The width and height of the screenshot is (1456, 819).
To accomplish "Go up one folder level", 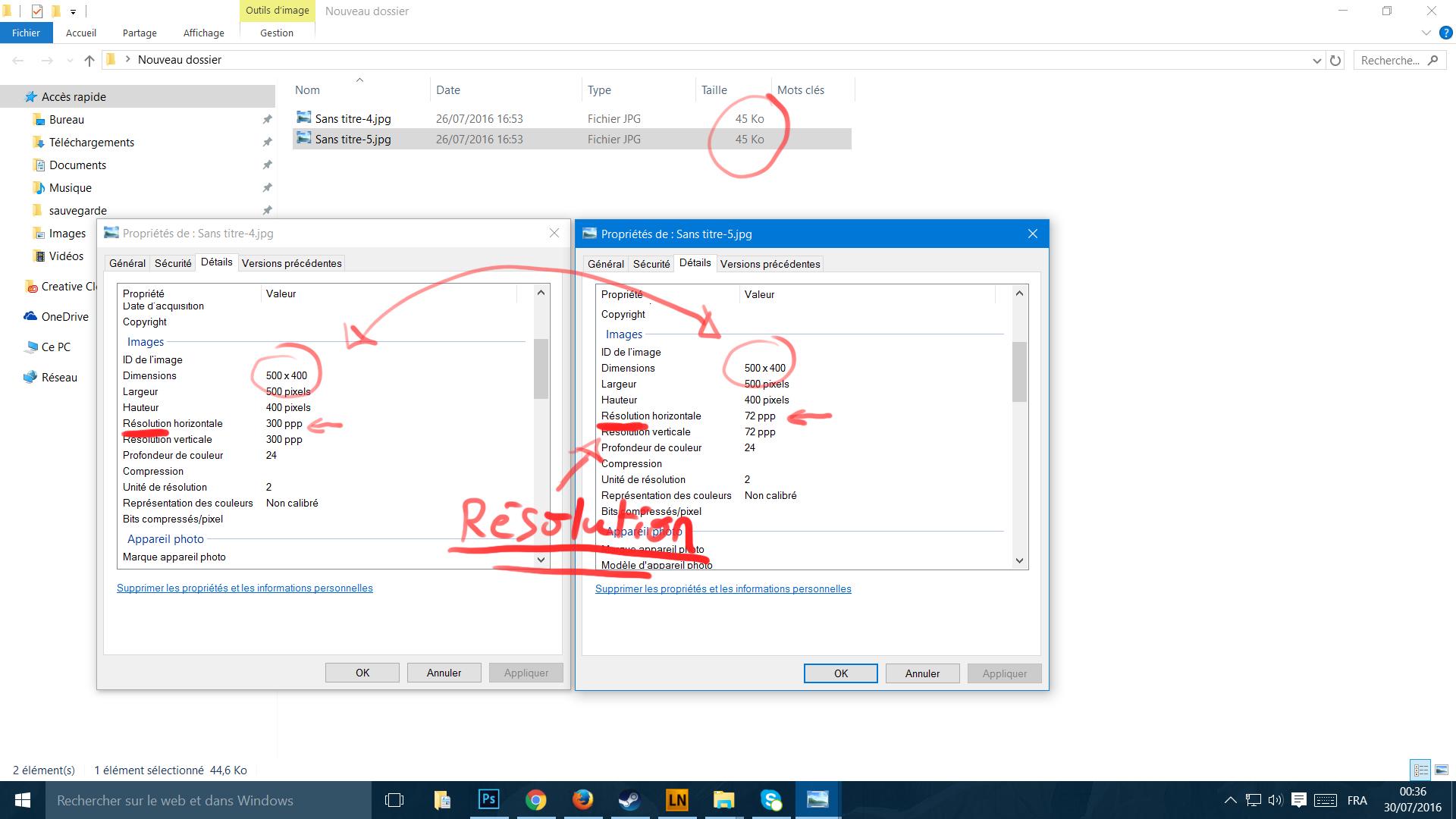I will pyautogui.click(x=89, y=61).
